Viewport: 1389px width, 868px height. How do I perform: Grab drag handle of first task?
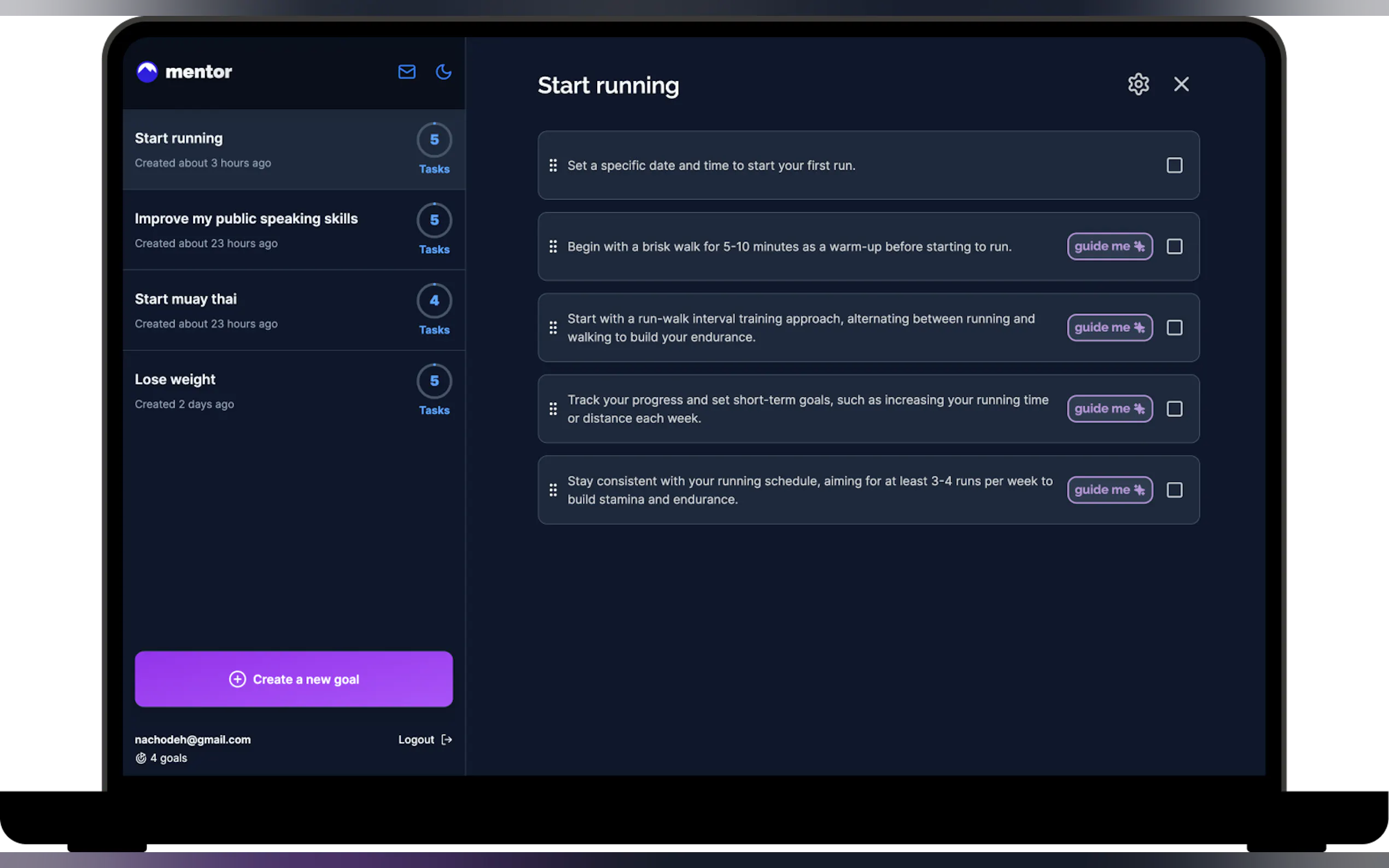coord(553,165)
